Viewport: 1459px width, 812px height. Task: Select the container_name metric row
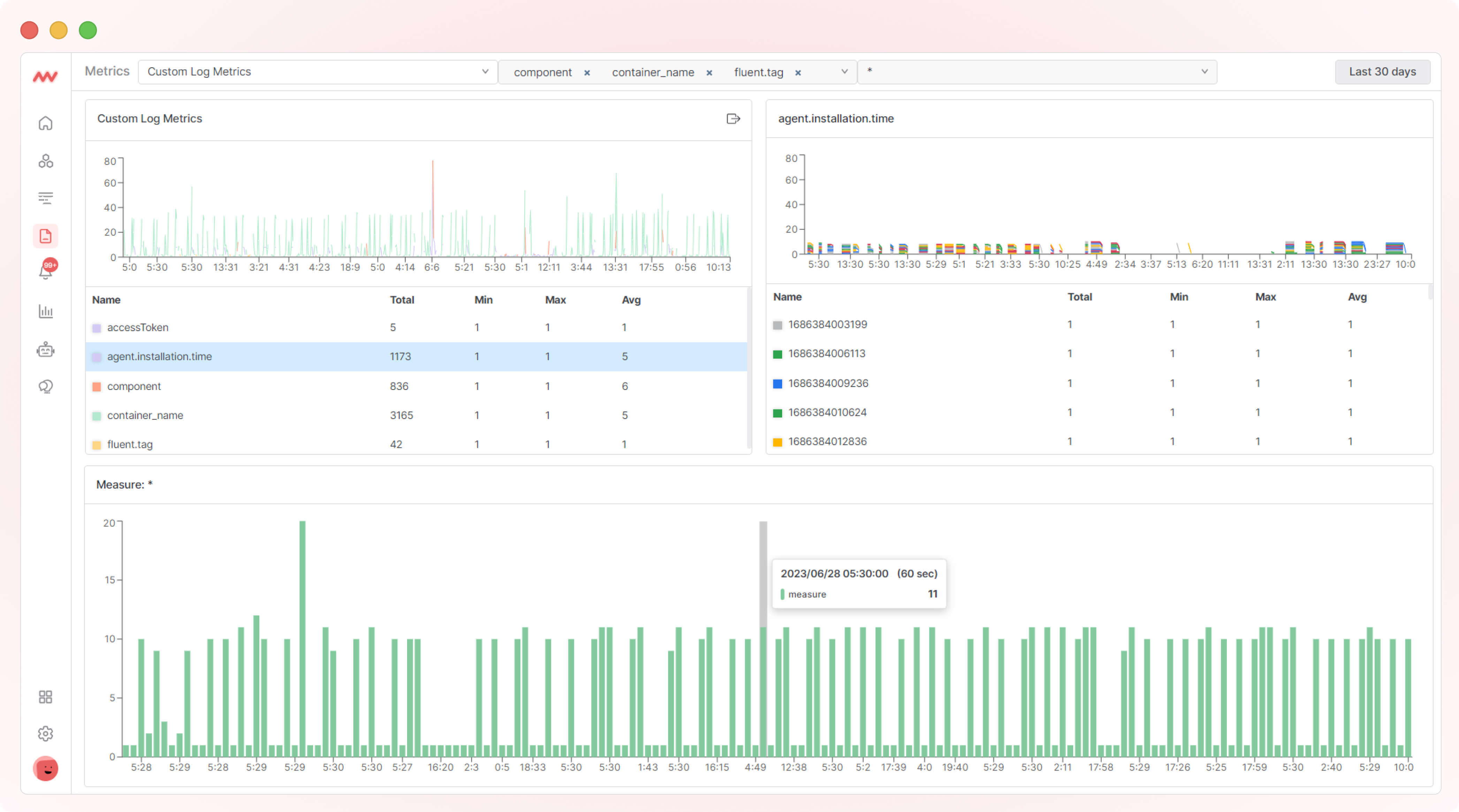pyautogui.click(x=145, y=415)
